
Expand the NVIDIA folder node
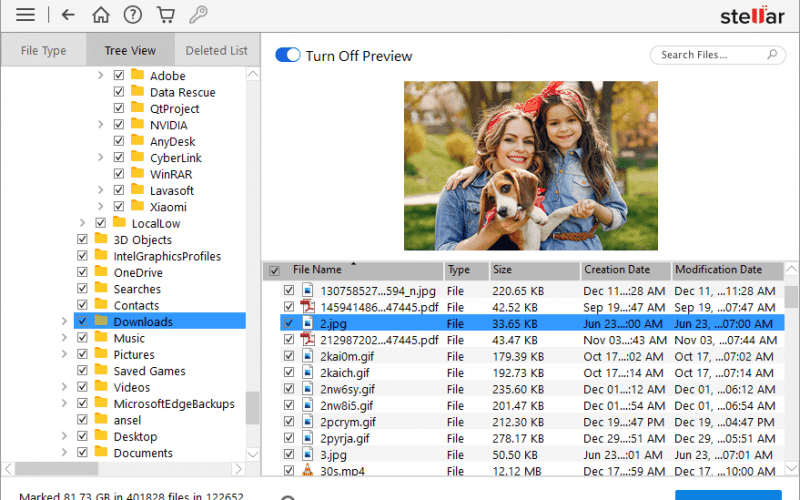[101, 125]
